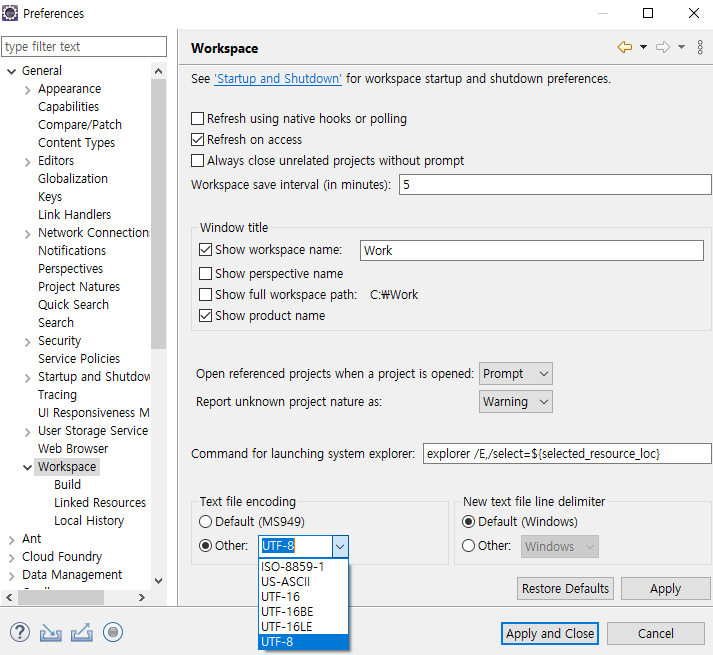The image size is (713, 655).
Task: Open the Prompt referenced projects dropdown
Action: tap(516, 374)
